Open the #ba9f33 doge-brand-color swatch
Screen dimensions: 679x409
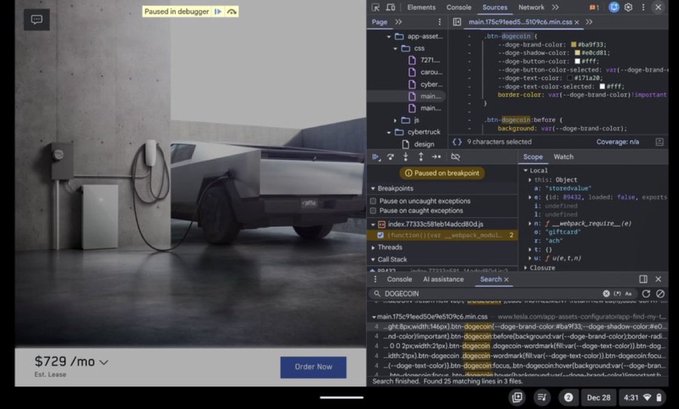click(573, 45)
